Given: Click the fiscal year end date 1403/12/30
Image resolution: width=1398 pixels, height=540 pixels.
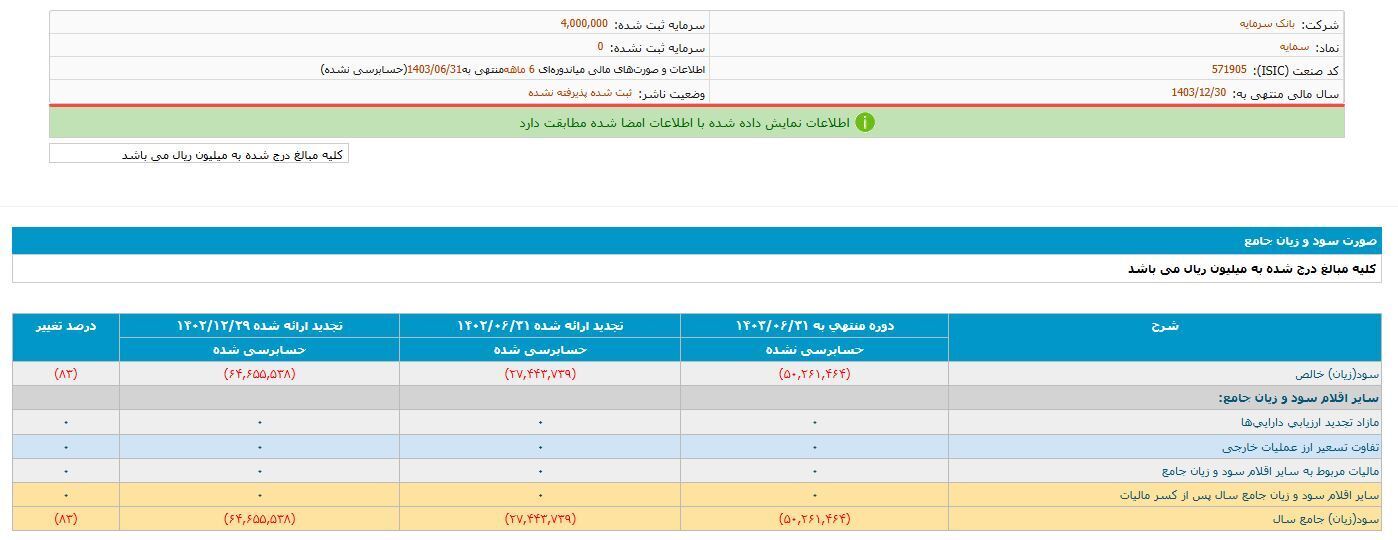Looking at the screenshot, I should [1199, 93].
